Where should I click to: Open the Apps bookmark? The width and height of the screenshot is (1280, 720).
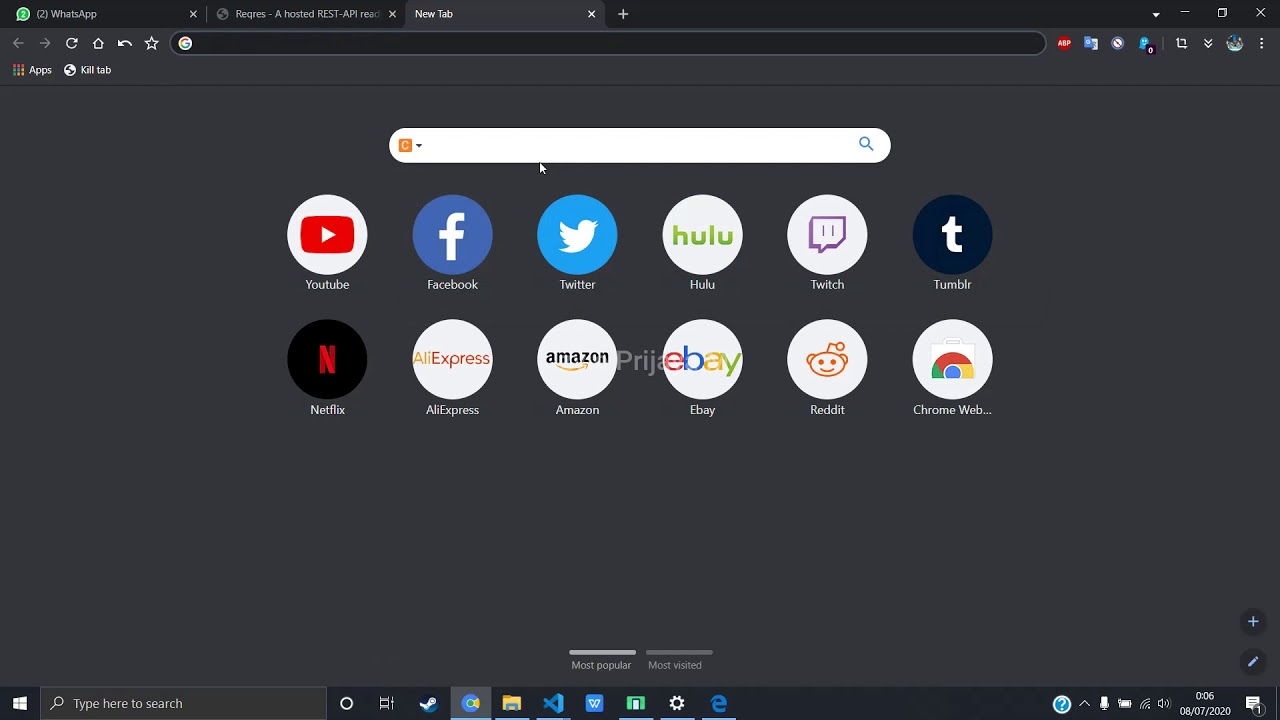[32, 70]
